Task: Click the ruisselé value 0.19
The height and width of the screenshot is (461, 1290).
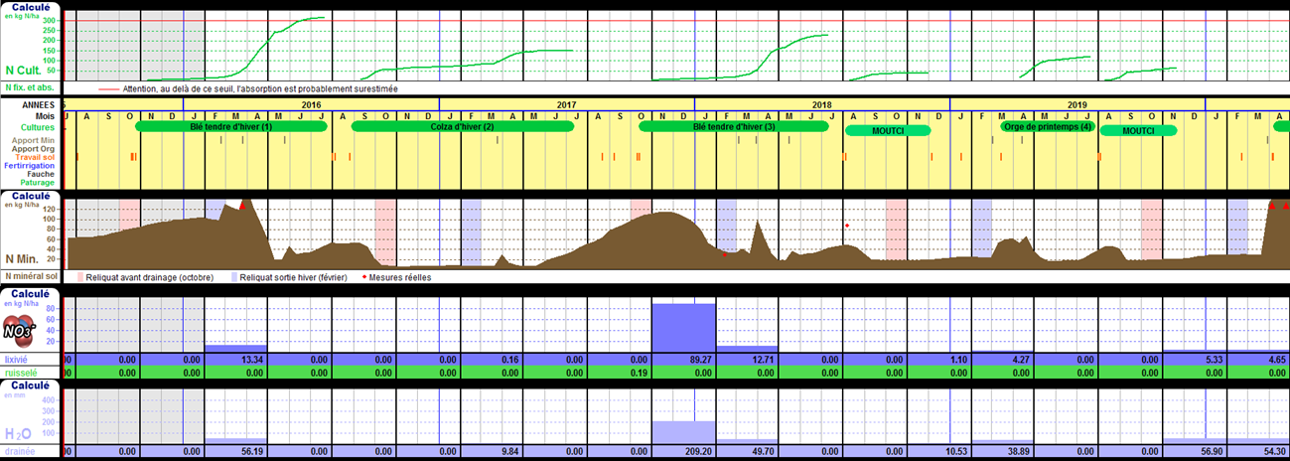Action: (640, 372)
